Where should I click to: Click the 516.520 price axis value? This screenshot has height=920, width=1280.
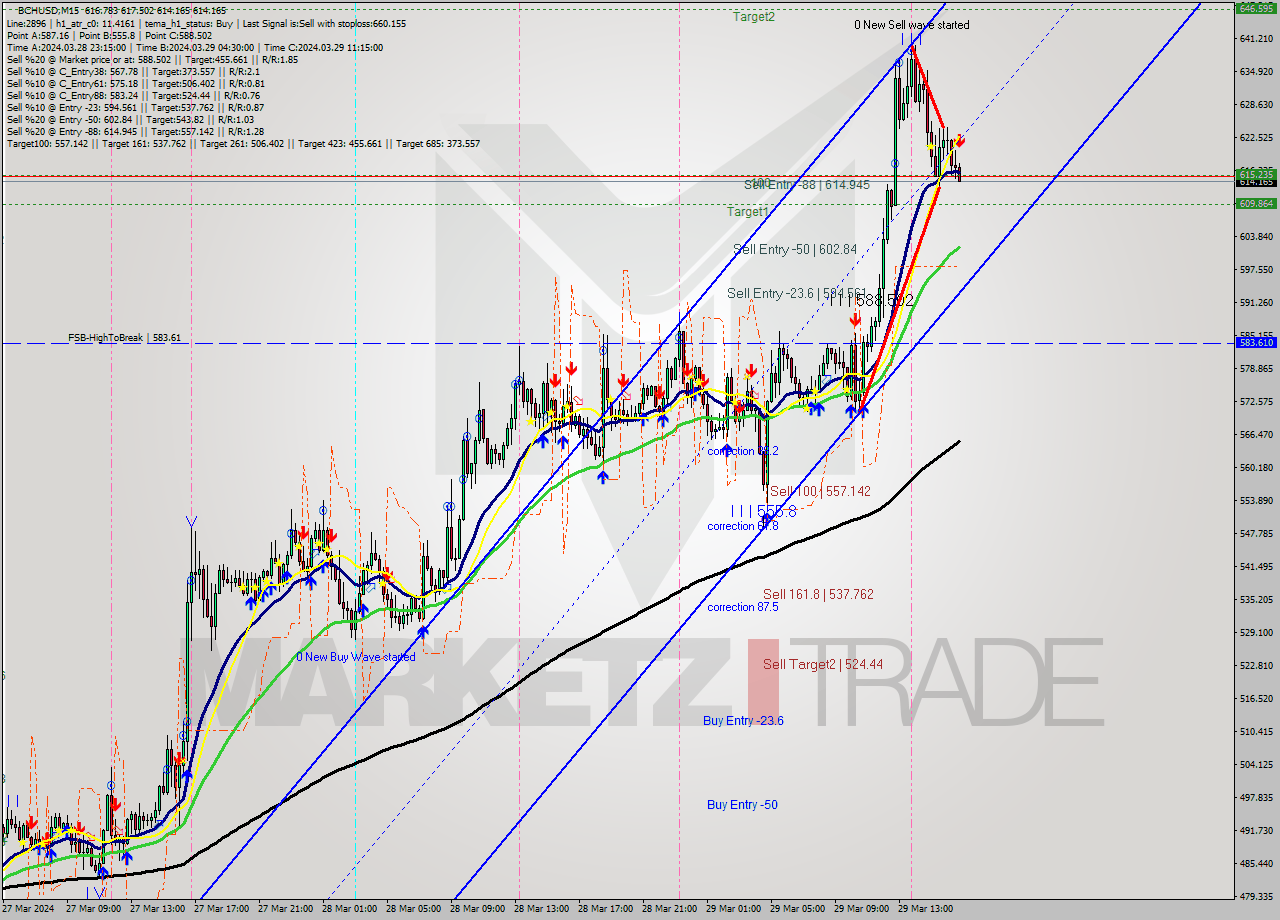(1256, 698)
